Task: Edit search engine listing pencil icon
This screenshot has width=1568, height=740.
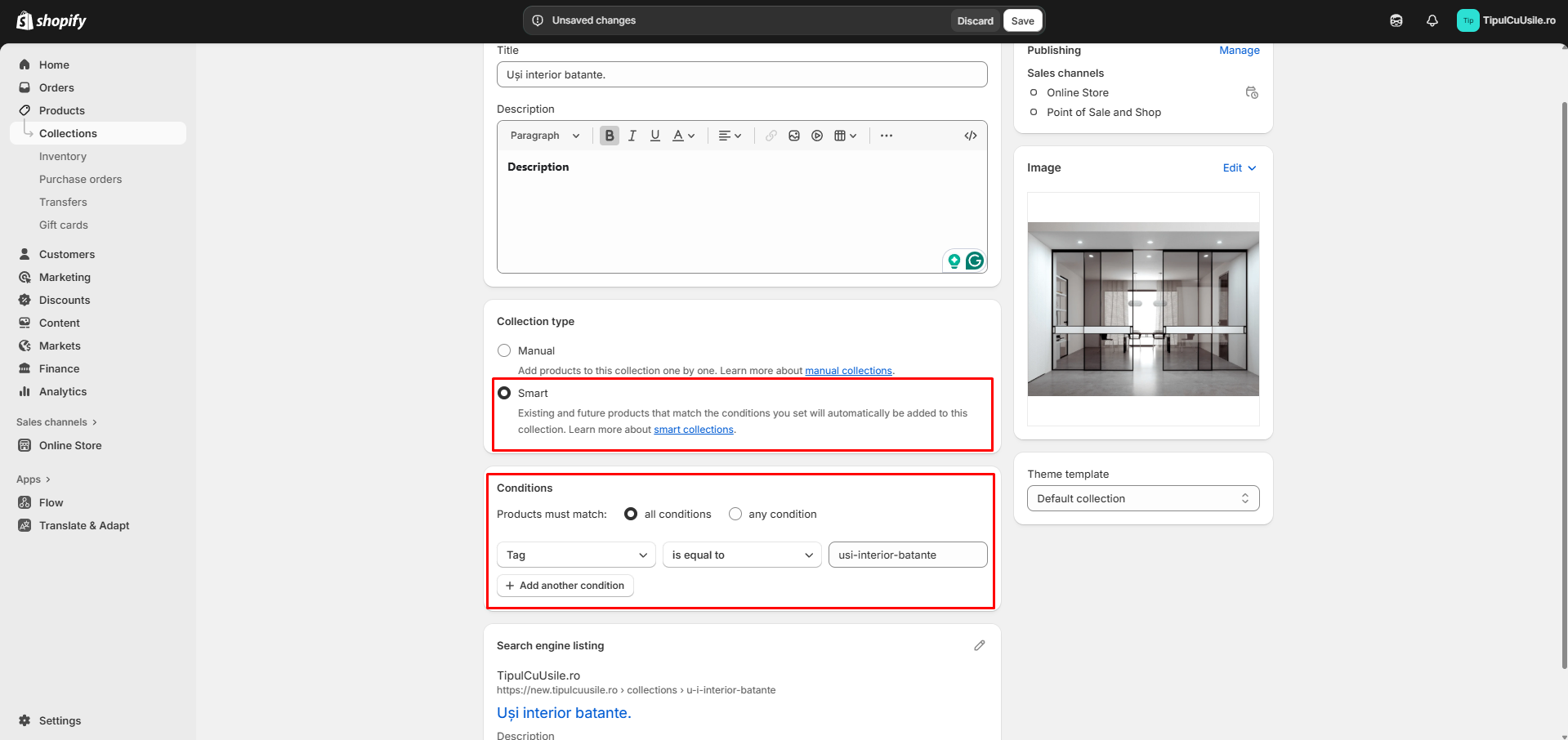Action: tap(979, 645)
